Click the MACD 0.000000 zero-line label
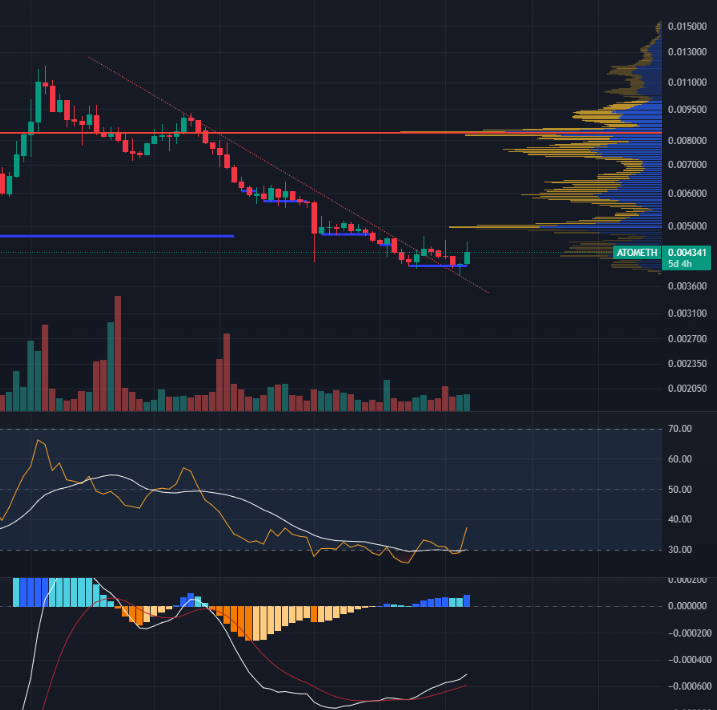 687,606
